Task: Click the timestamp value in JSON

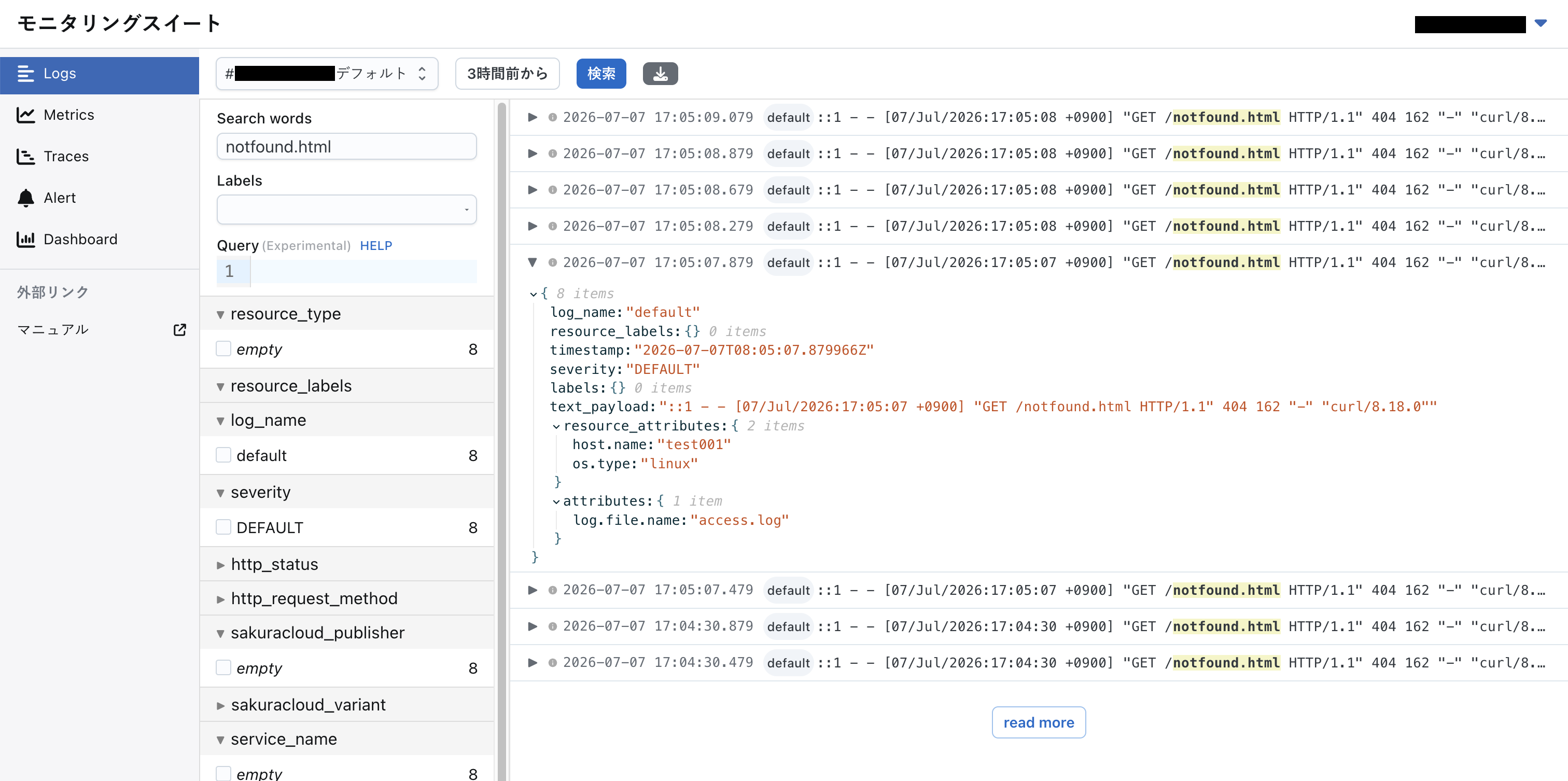Action: pos(753,350)
